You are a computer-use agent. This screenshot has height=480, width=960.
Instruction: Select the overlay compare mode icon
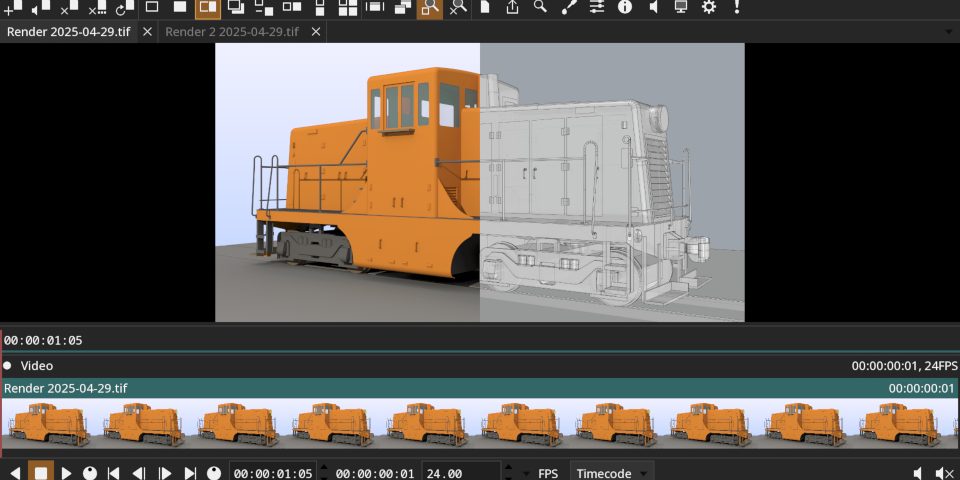pyautogui.click(x=236, y=8)
